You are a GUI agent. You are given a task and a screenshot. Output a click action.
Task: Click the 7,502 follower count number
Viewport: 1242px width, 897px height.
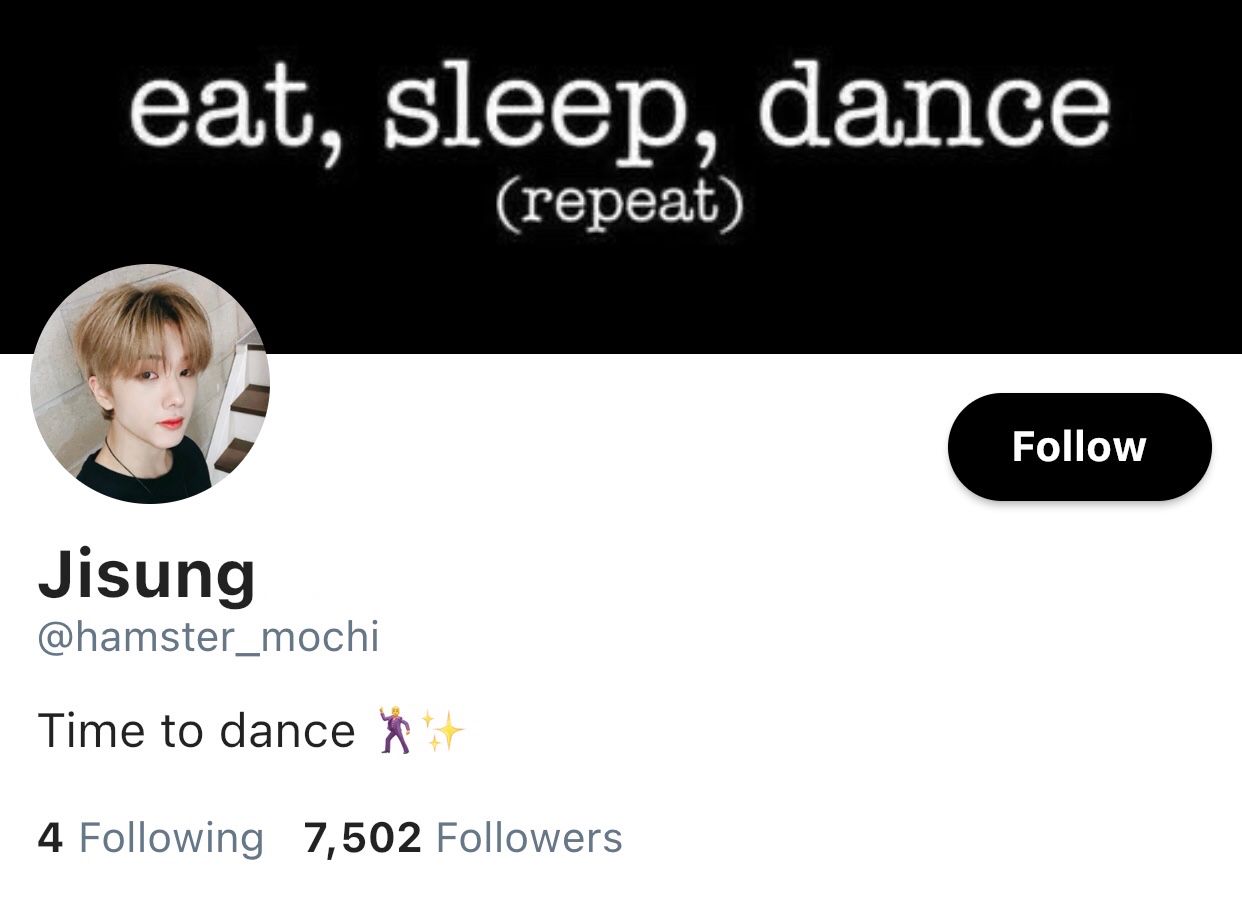[x=362, y=838]
